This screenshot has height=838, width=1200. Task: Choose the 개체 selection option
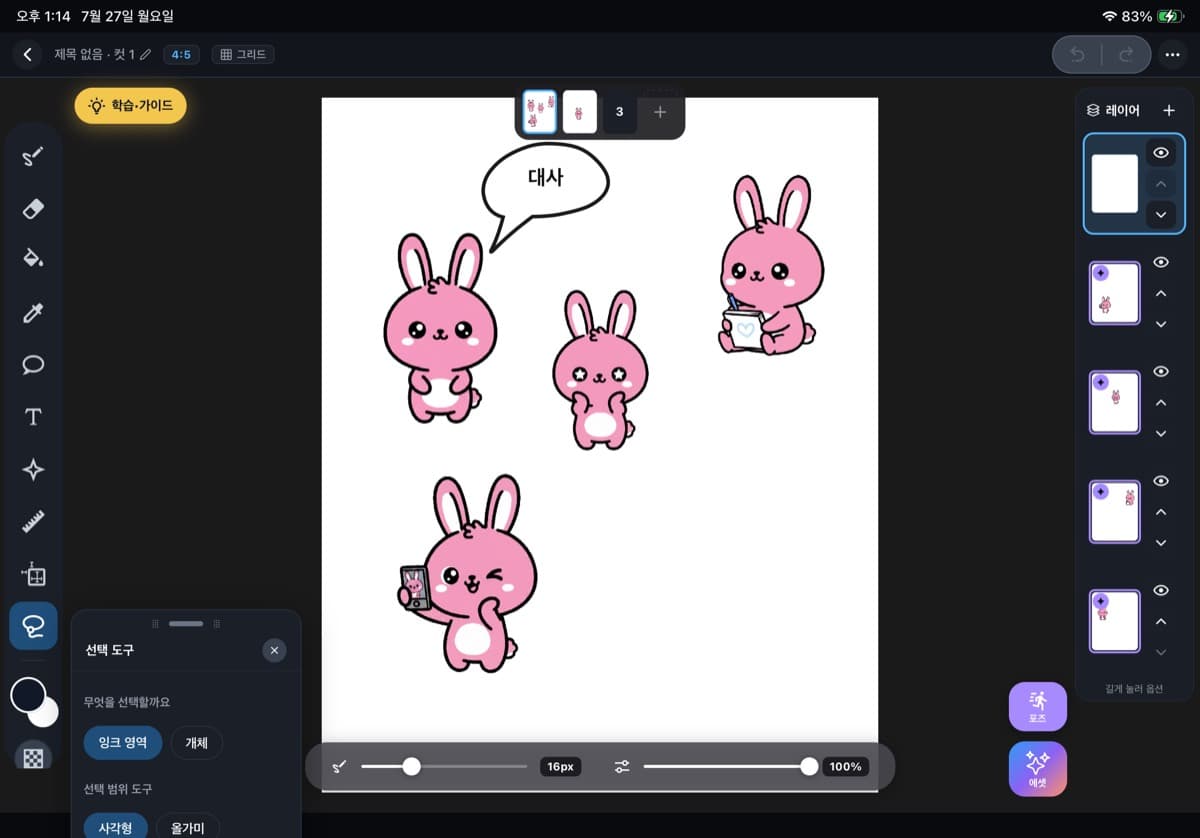click(x=196, y=742)
